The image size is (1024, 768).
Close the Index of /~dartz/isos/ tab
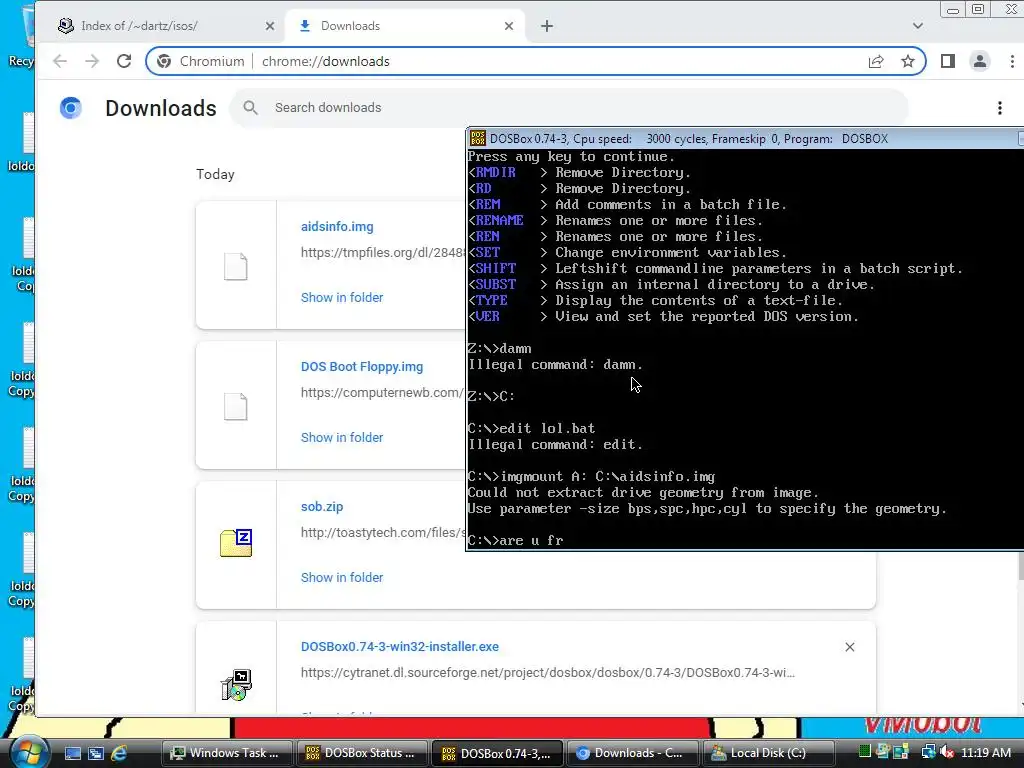270,26
